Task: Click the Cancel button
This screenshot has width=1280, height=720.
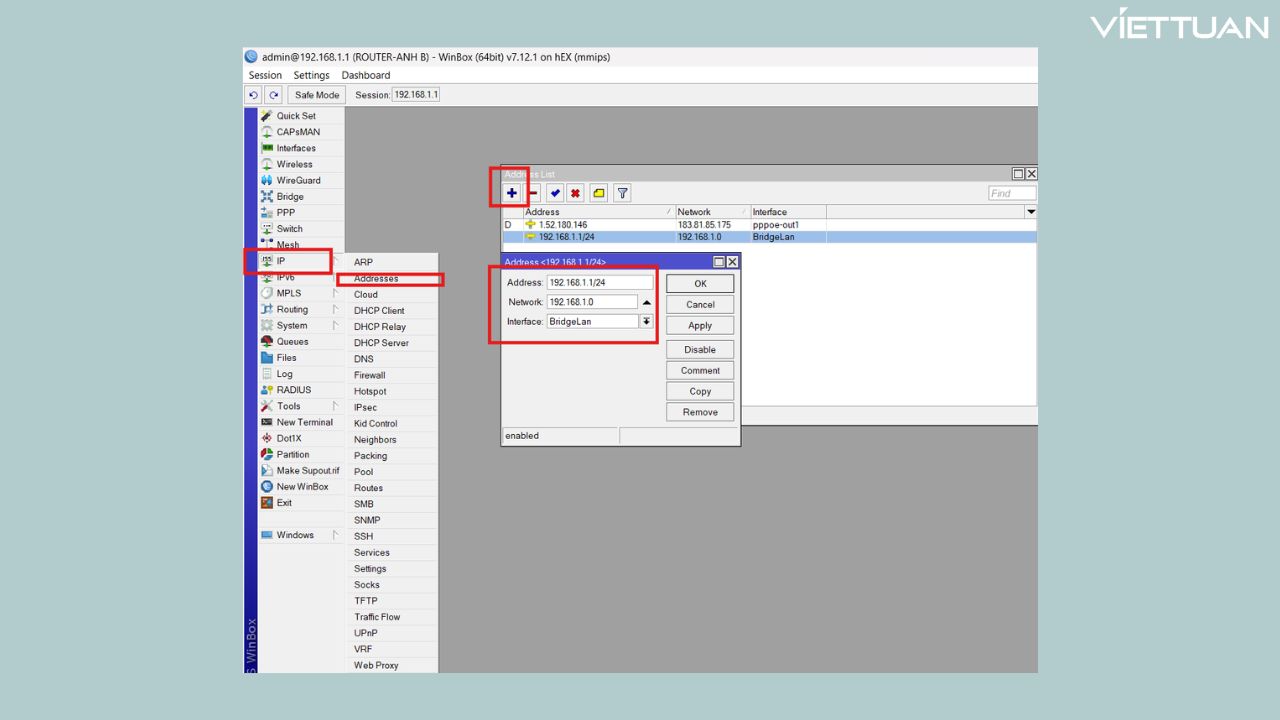Action: pos(700,304)
